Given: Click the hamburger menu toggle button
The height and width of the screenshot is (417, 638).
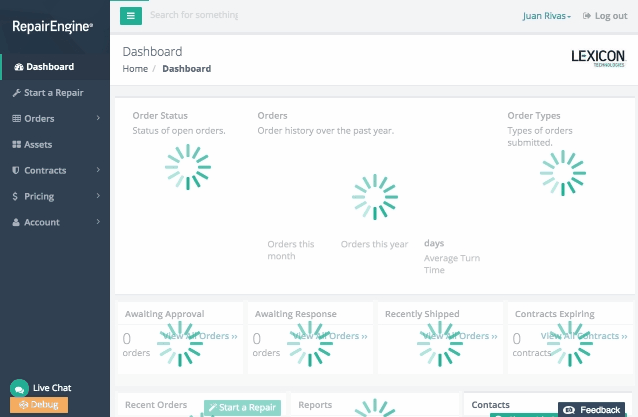Looking at the screenshot, I should (x=131, y=15).
